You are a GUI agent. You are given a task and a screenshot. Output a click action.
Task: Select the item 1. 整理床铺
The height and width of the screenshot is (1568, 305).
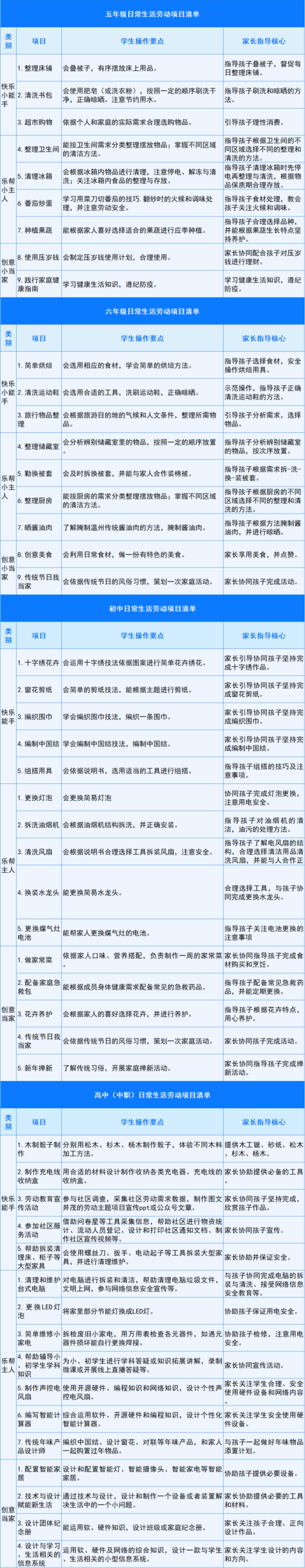pyautogui.click(x=35, y=68)
